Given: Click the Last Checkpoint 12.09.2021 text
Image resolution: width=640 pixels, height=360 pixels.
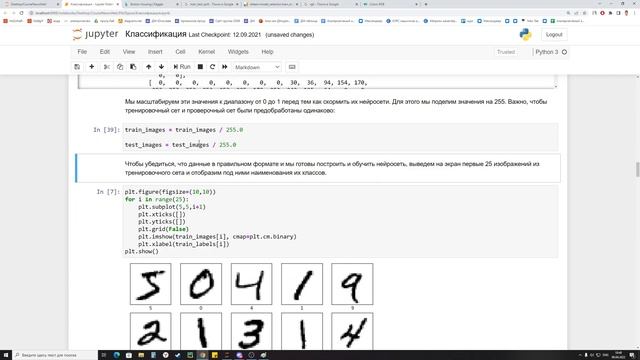Looking at the screenshot, I should pos(224,35).
